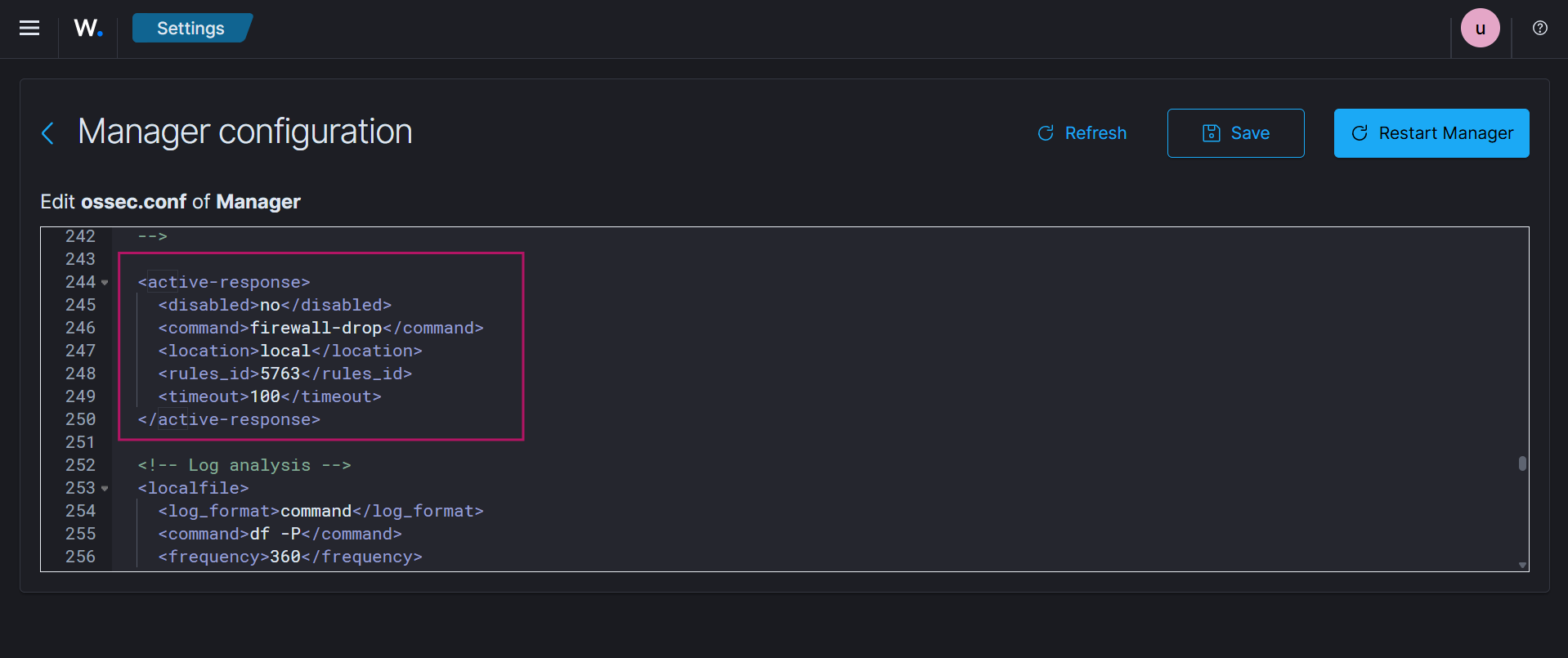
Task: Click the timeout value 100
Action: point(265,396)
